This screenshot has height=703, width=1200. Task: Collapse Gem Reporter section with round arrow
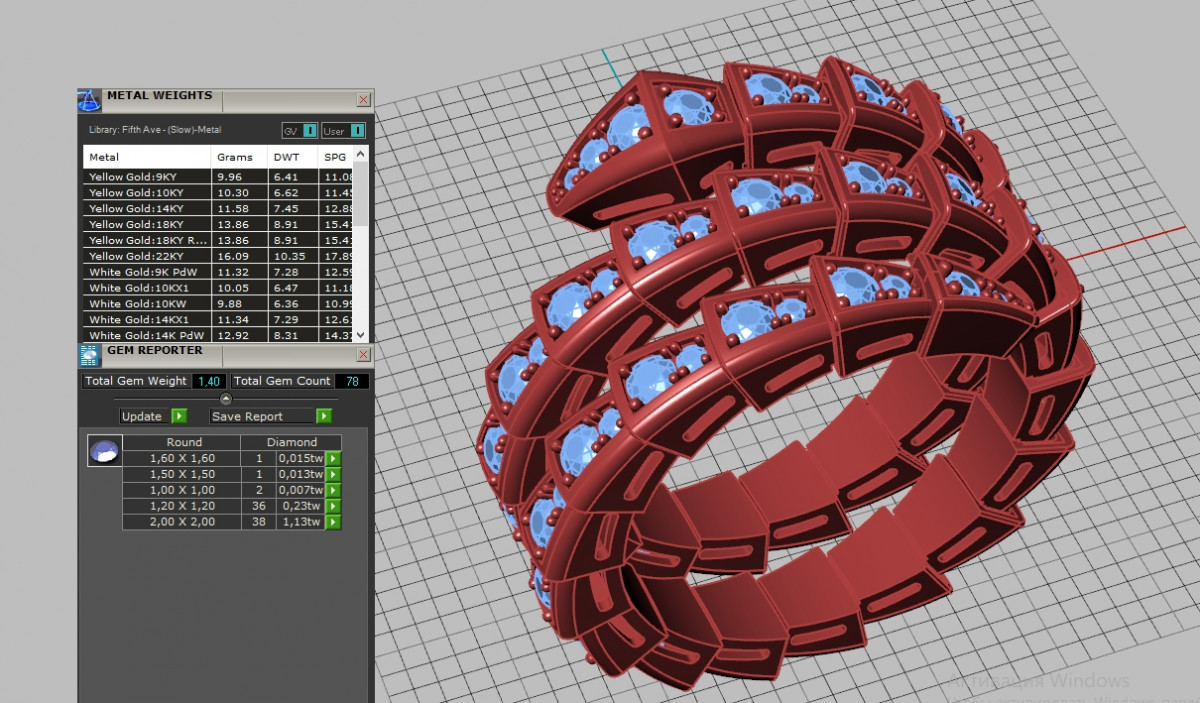tap(225, 399)
